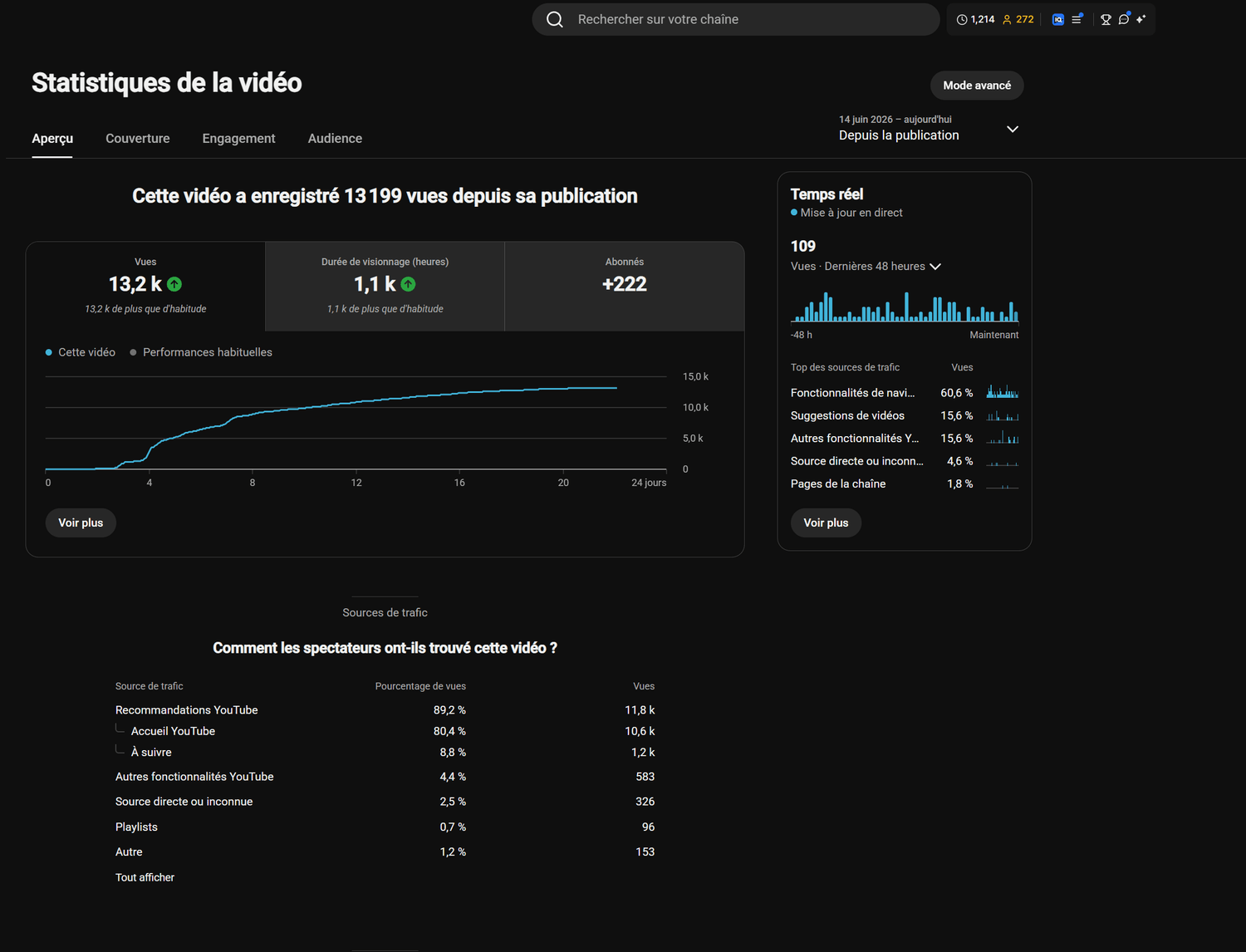Click the trophy achievements icon
1246x952 pixels.
[1106, 19]
